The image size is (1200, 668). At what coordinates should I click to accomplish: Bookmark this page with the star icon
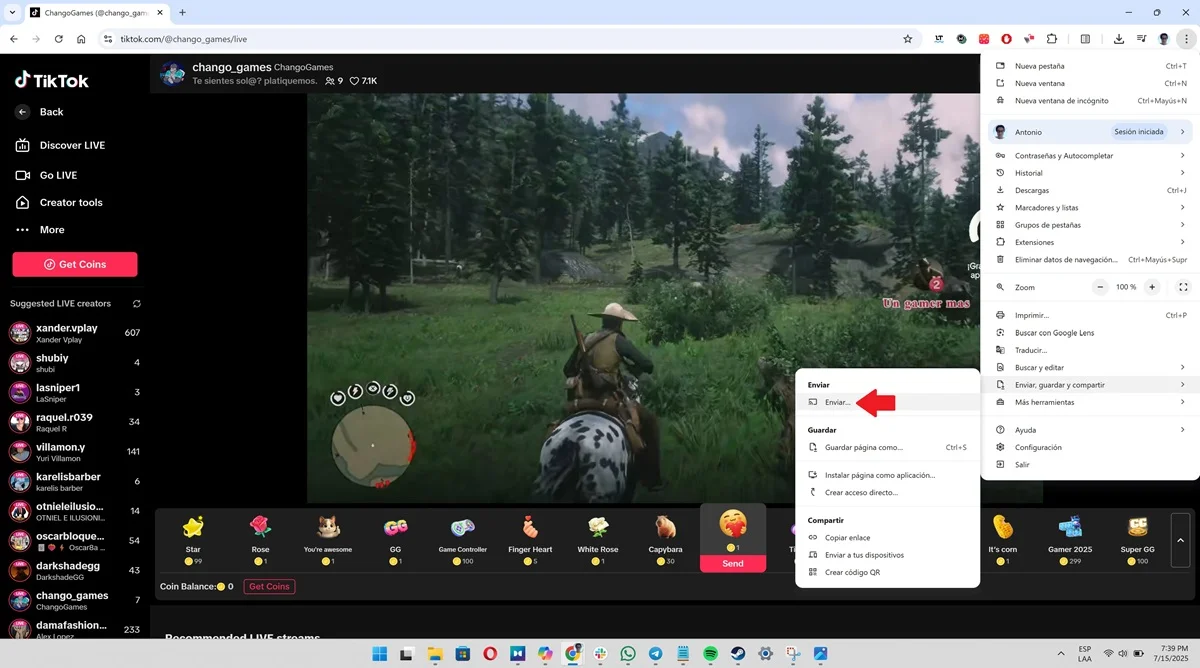907,39
